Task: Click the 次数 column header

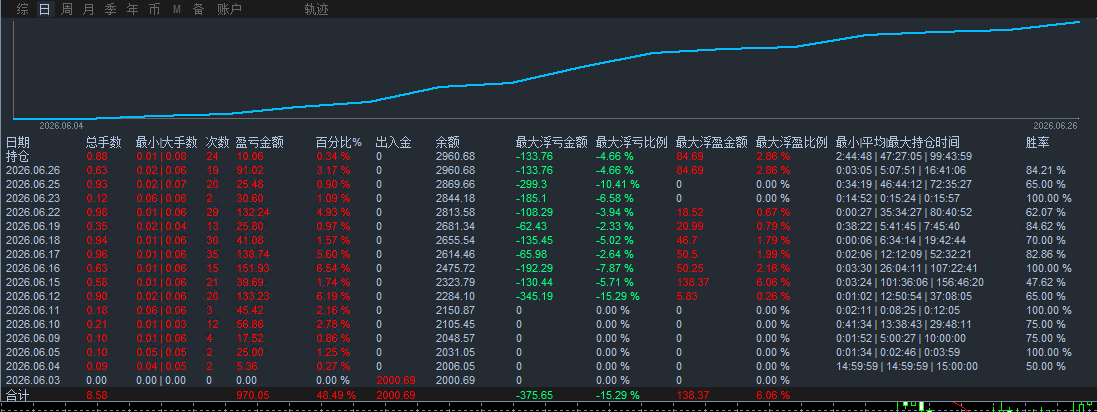Action: (x=218, y=143)
